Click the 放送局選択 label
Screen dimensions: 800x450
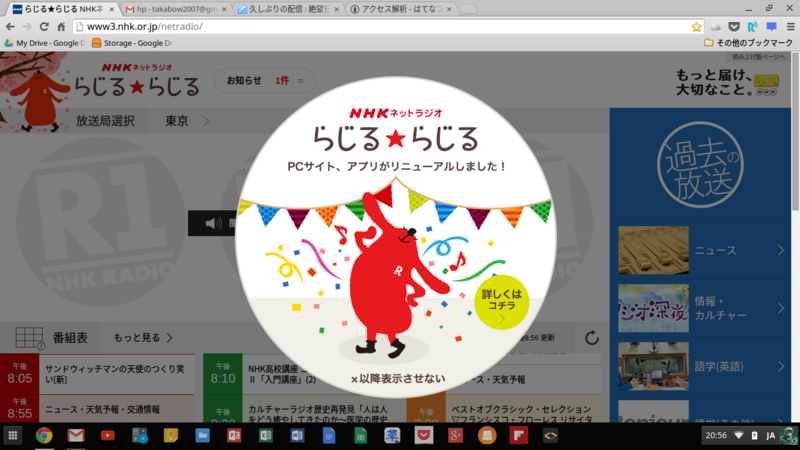click(x=105, y=121)
